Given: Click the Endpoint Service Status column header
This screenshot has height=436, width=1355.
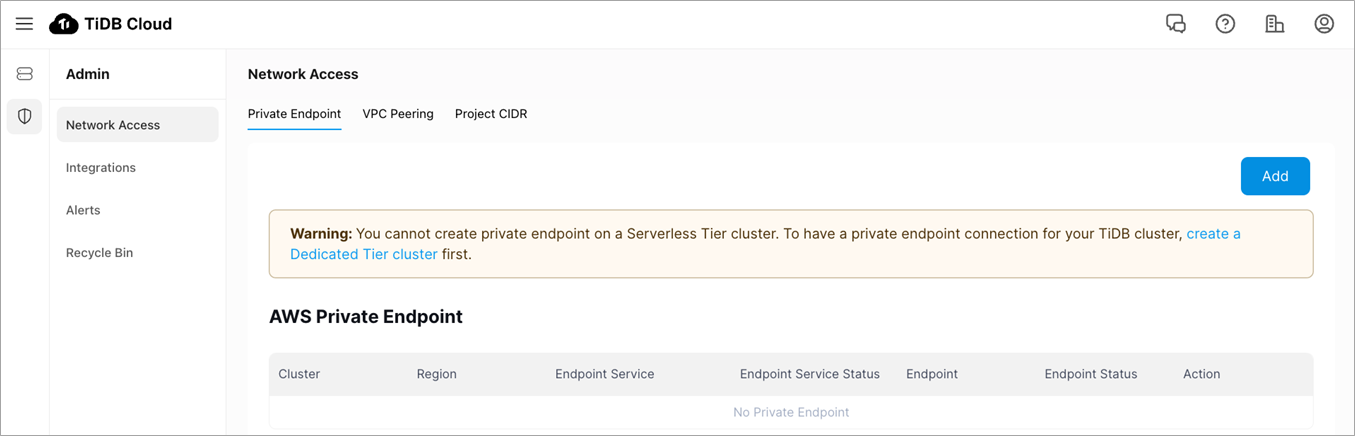Looking at the screenshot, I should (809, 374).
